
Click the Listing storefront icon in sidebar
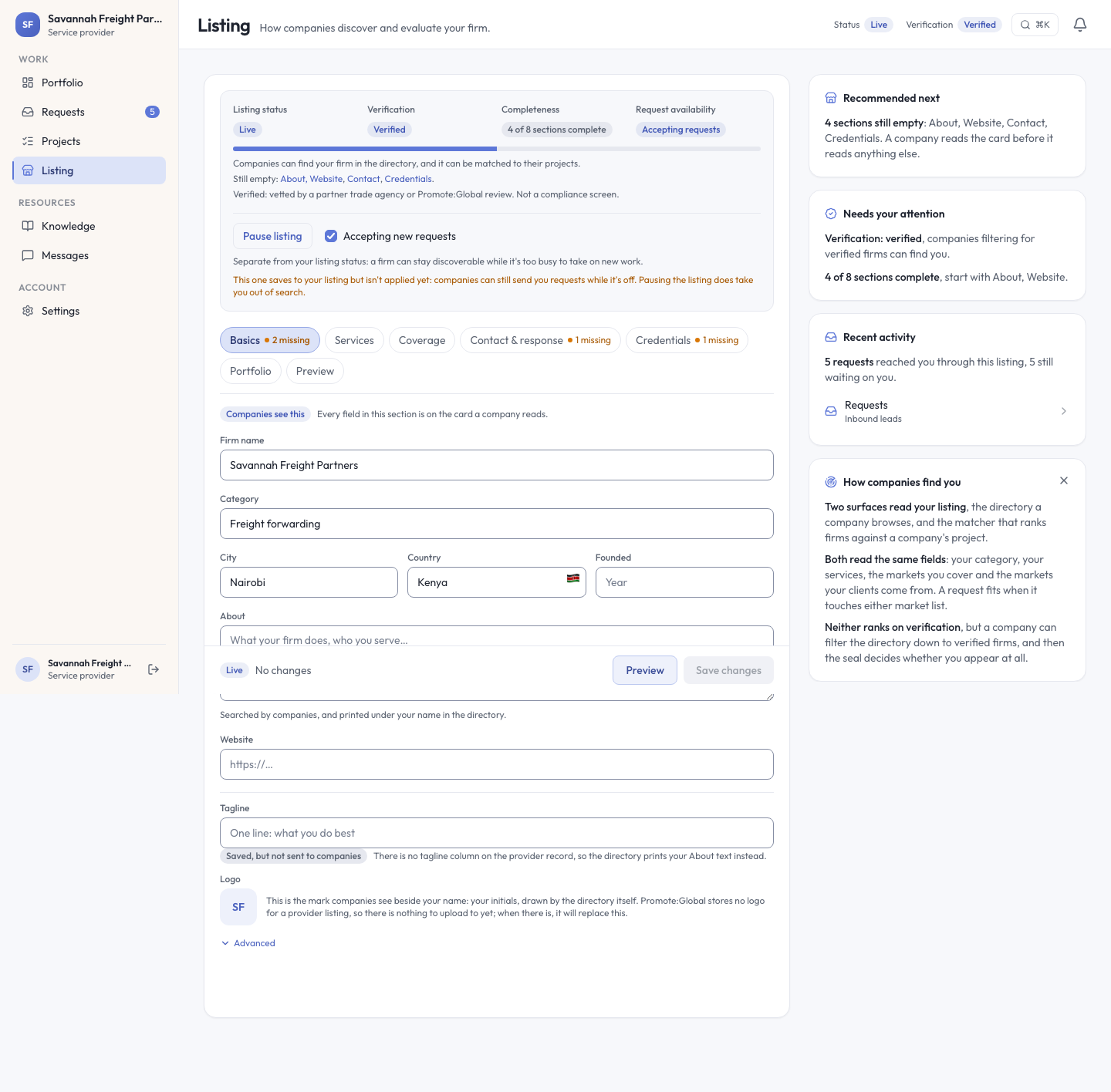point(28,170)
